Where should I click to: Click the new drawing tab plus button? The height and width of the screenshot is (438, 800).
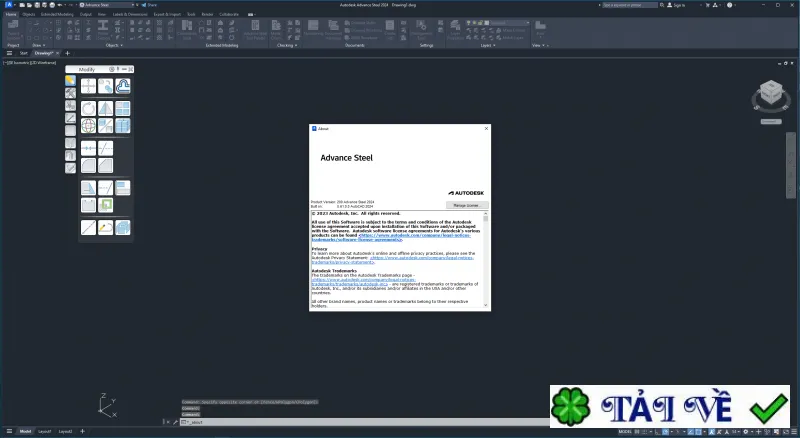67,53
